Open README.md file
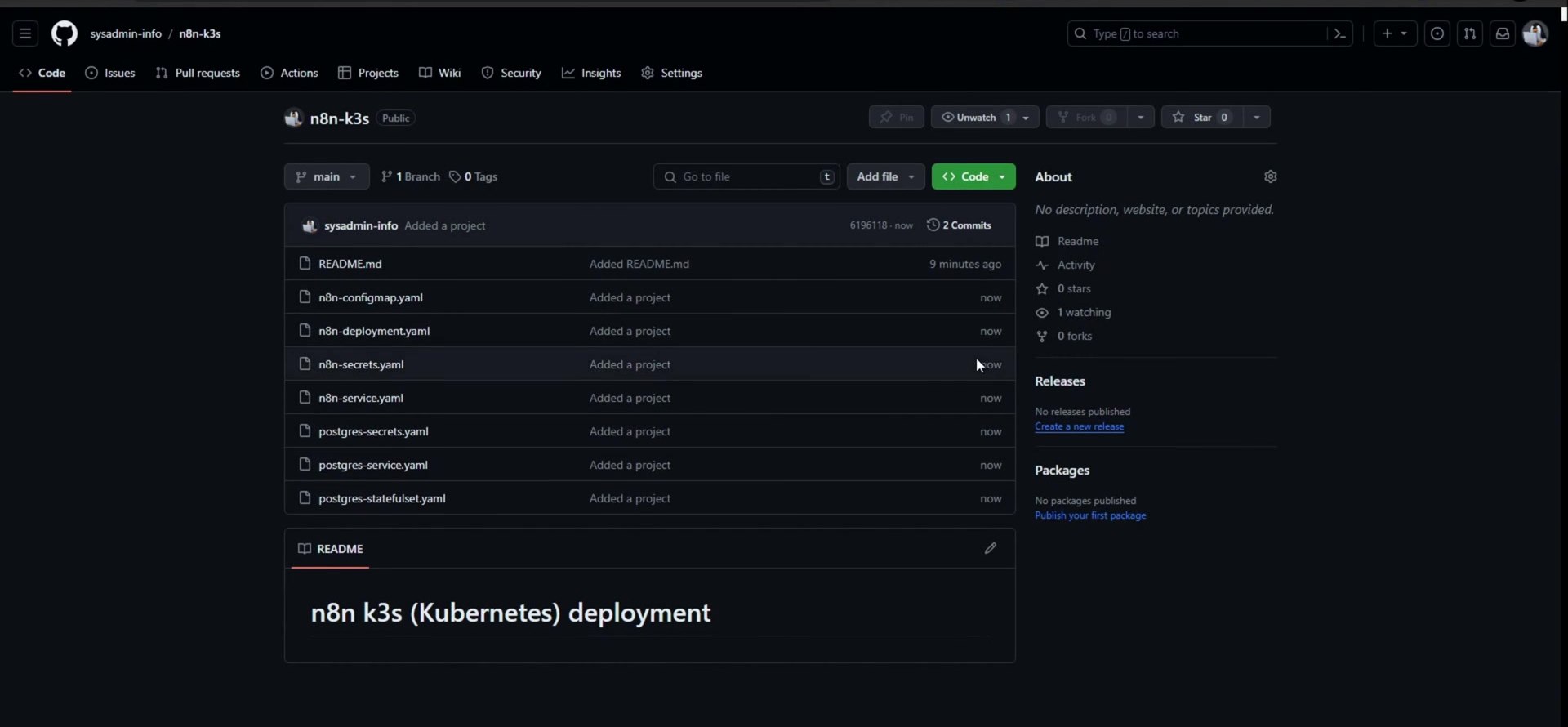The image size is (1568, 727). point(350,264)
